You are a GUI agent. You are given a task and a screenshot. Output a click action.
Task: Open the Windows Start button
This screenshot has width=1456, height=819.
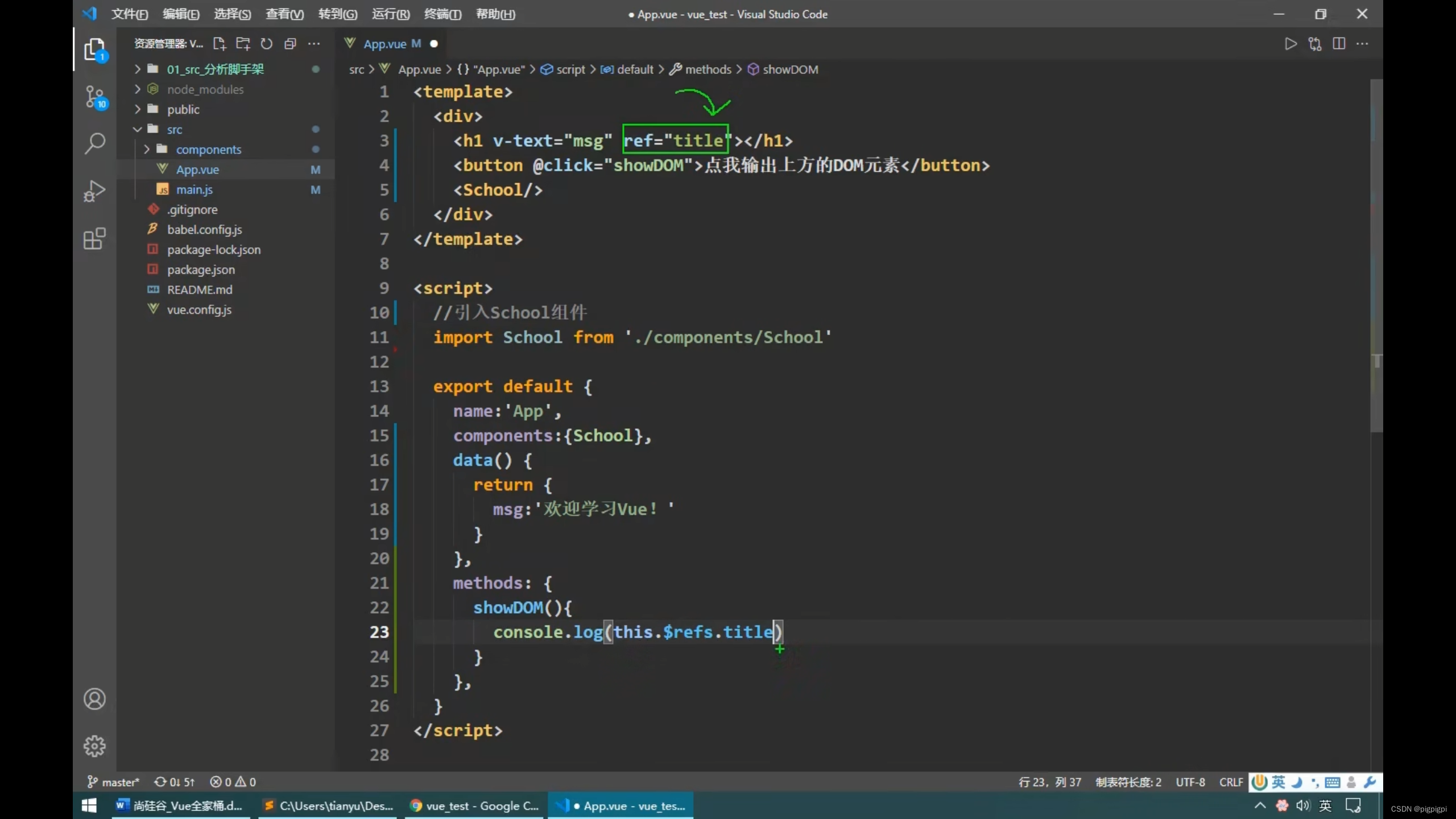click(89, 806)
